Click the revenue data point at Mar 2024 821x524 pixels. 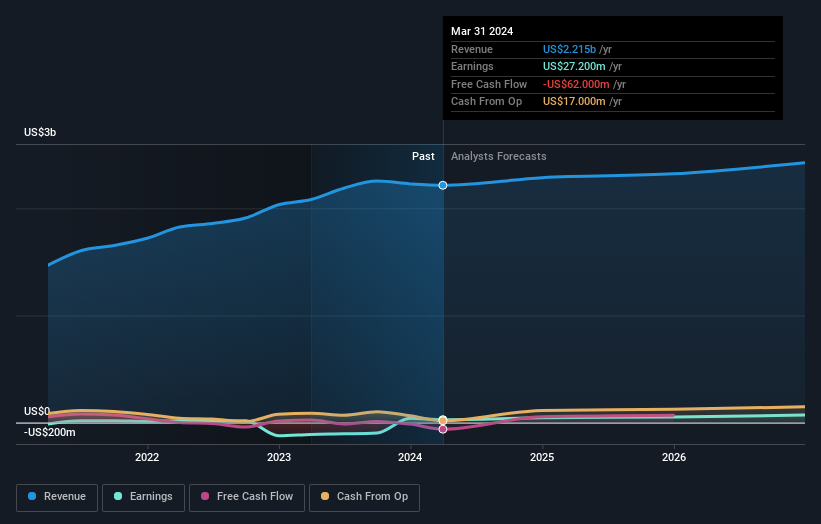coord(443,185)
